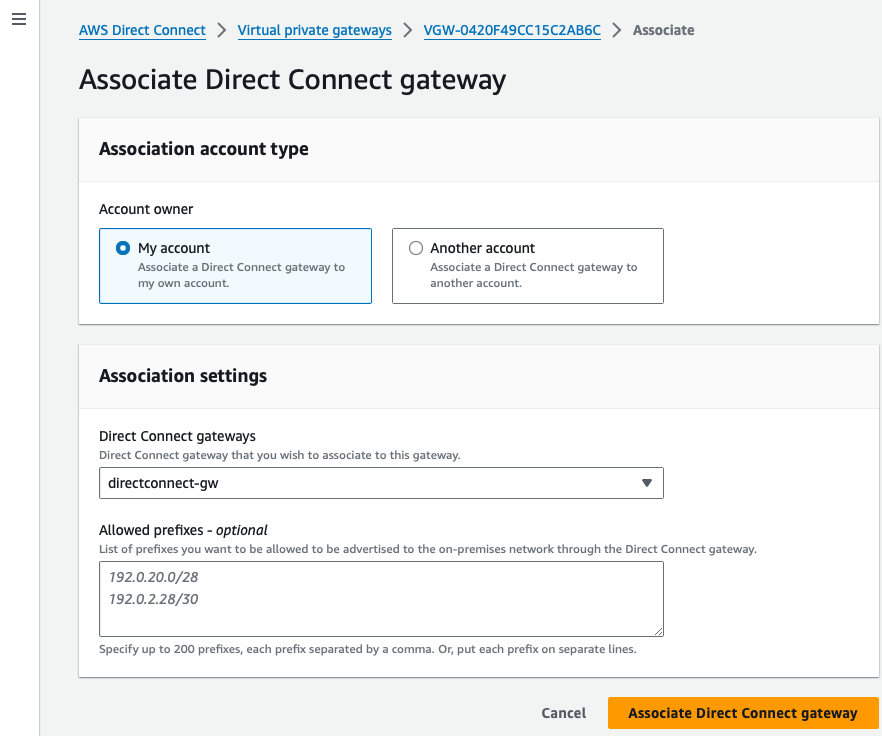This screenshot has width=882, height=736.
Task: Click Associate Direct Connect gateway button
Action: click(x=743, y=713)
